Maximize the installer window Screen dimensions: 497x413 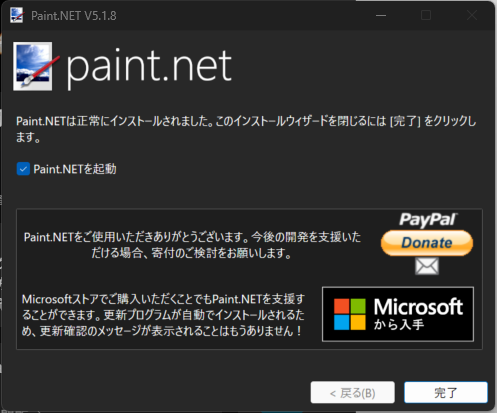426,15
